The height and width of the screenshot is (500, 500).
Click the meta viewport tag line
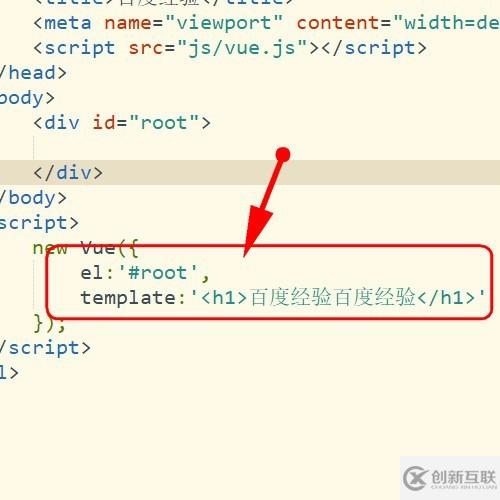pyautogui.click(x=266, y=23)
